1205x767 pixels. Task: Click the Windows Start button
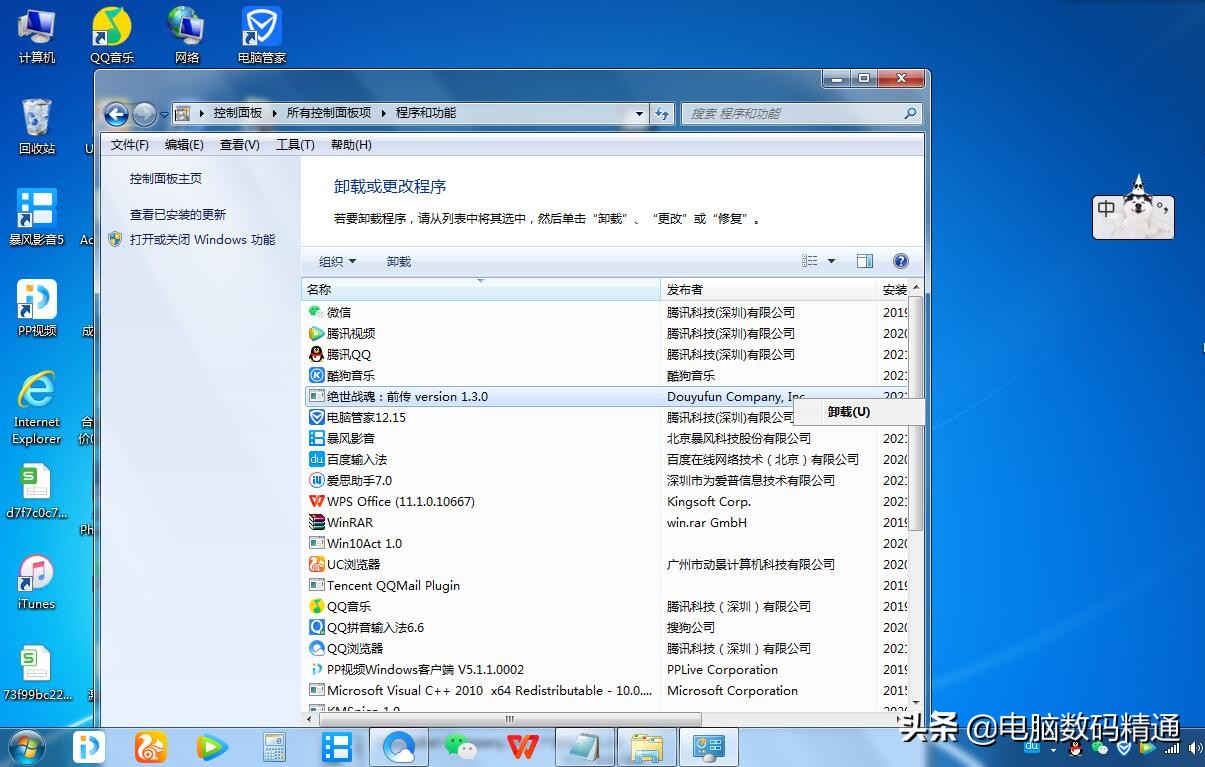(x=27, y=747)
